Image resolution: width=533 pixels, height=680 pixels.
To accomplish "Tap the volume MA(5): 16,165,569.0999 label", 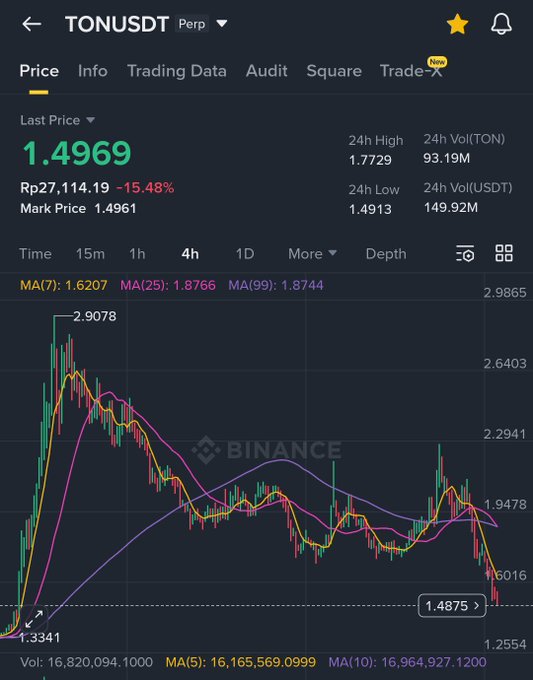I will click(241, 662).
